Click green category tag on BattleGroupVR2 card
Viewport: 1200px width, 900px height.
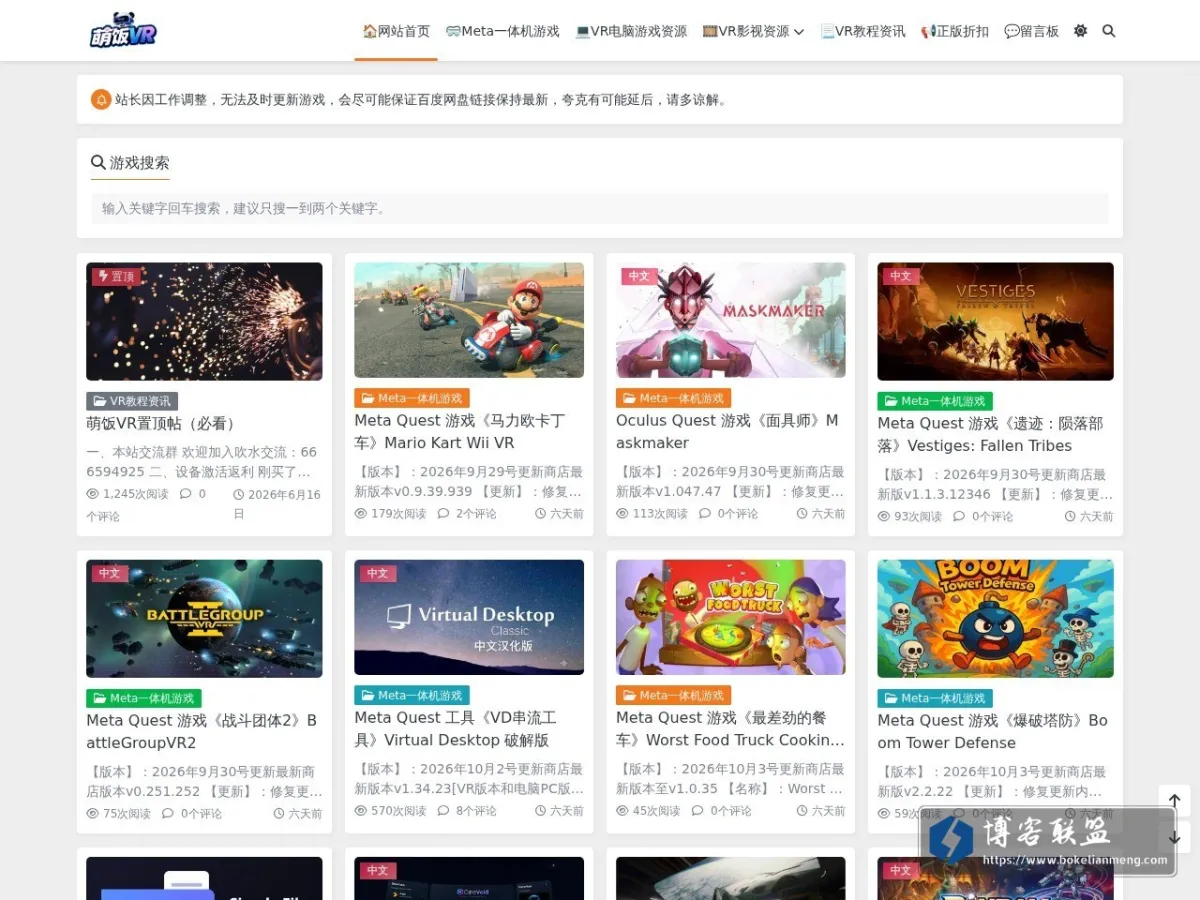(144, 698)
